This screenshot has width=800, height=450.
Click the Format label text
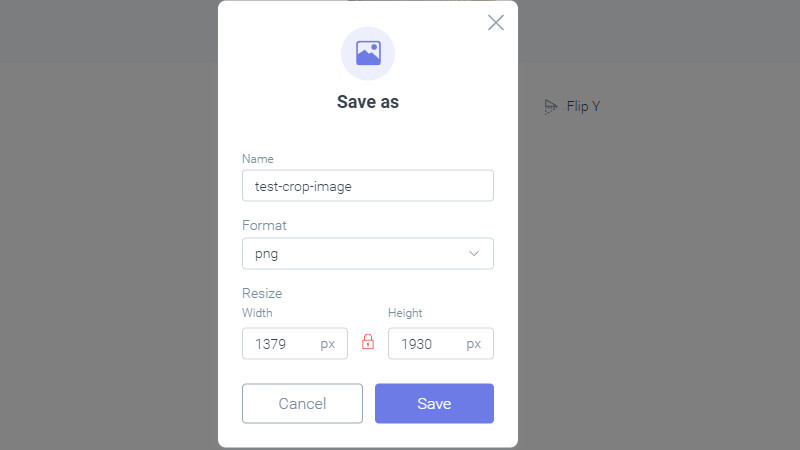click(264, 226)
